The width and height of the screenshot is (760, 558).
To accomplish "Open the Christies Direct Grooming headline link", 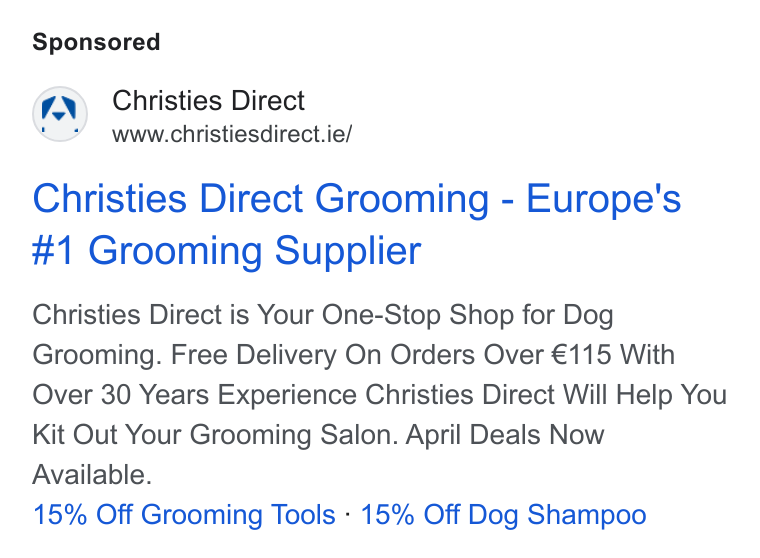I will pyautogui.click(x=357, y=224).
